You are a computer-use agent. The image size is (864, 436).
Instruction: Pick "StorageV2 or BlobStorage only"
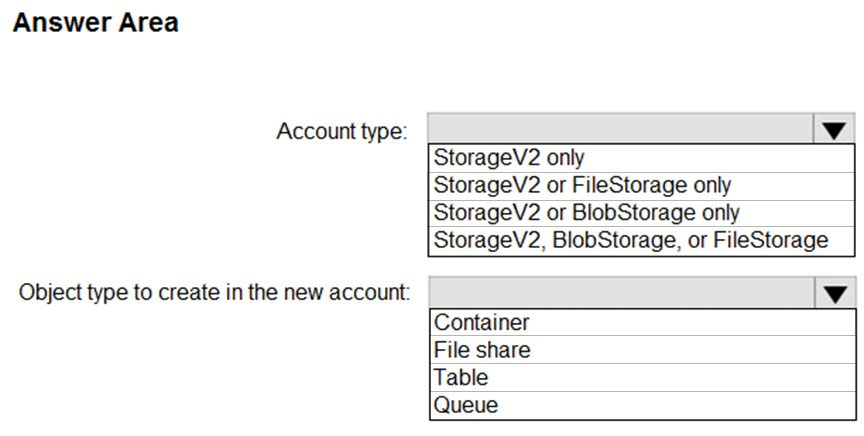coord(586,212)
